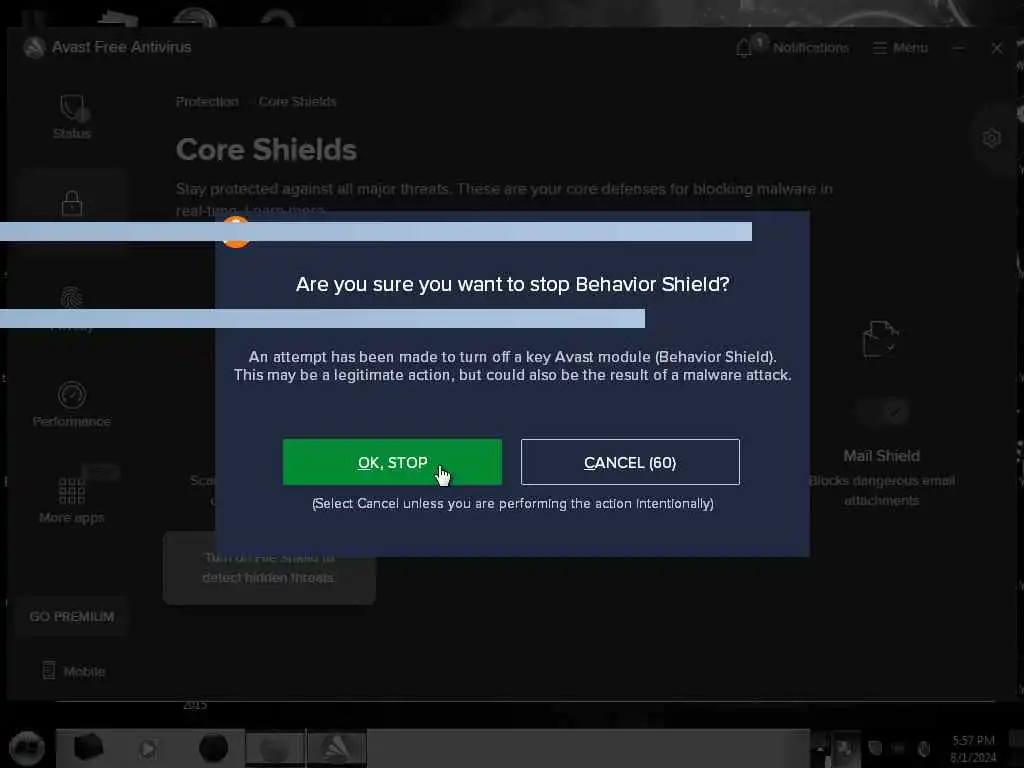Open the Performance gauge sidebar section
The height and width of the screenshot is (768, 1024).
click(72, 404)
